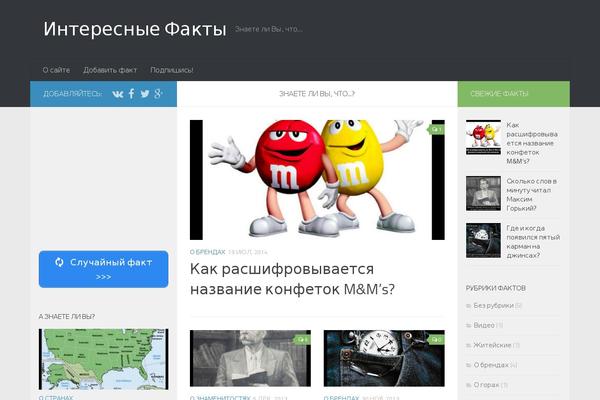Click refresh icon in Случайный факт button
The height and width of the screenshot is (400, 600).
[x=59, y=262]
